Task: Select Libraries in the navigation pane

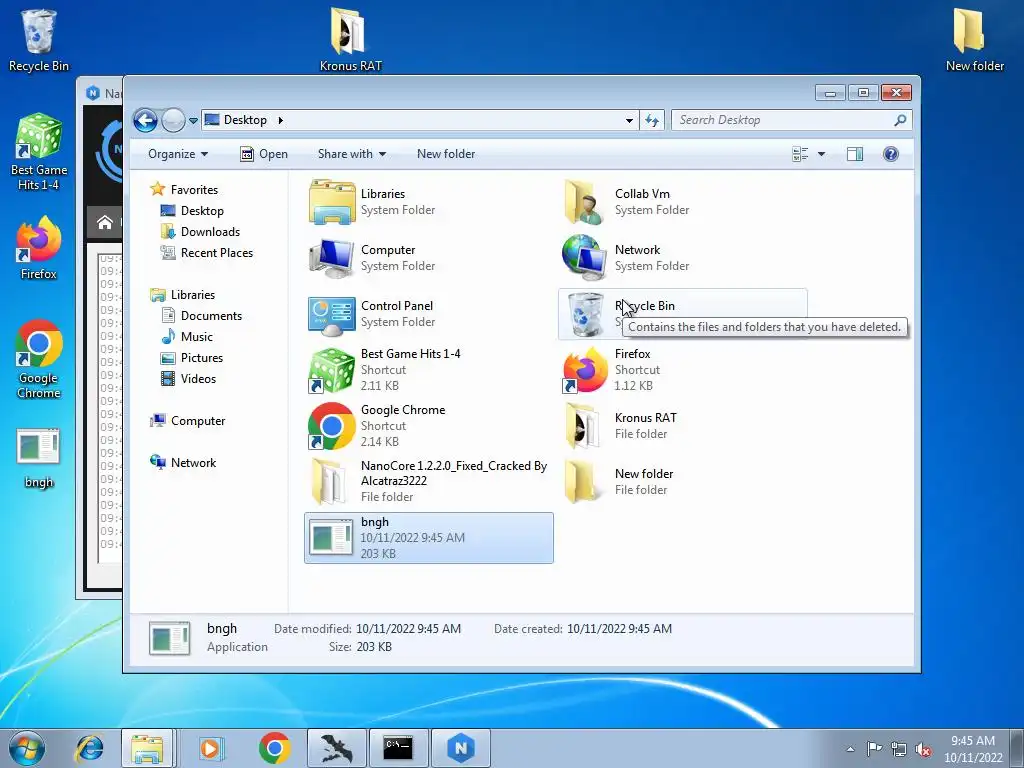Action: tap(193, 295)
